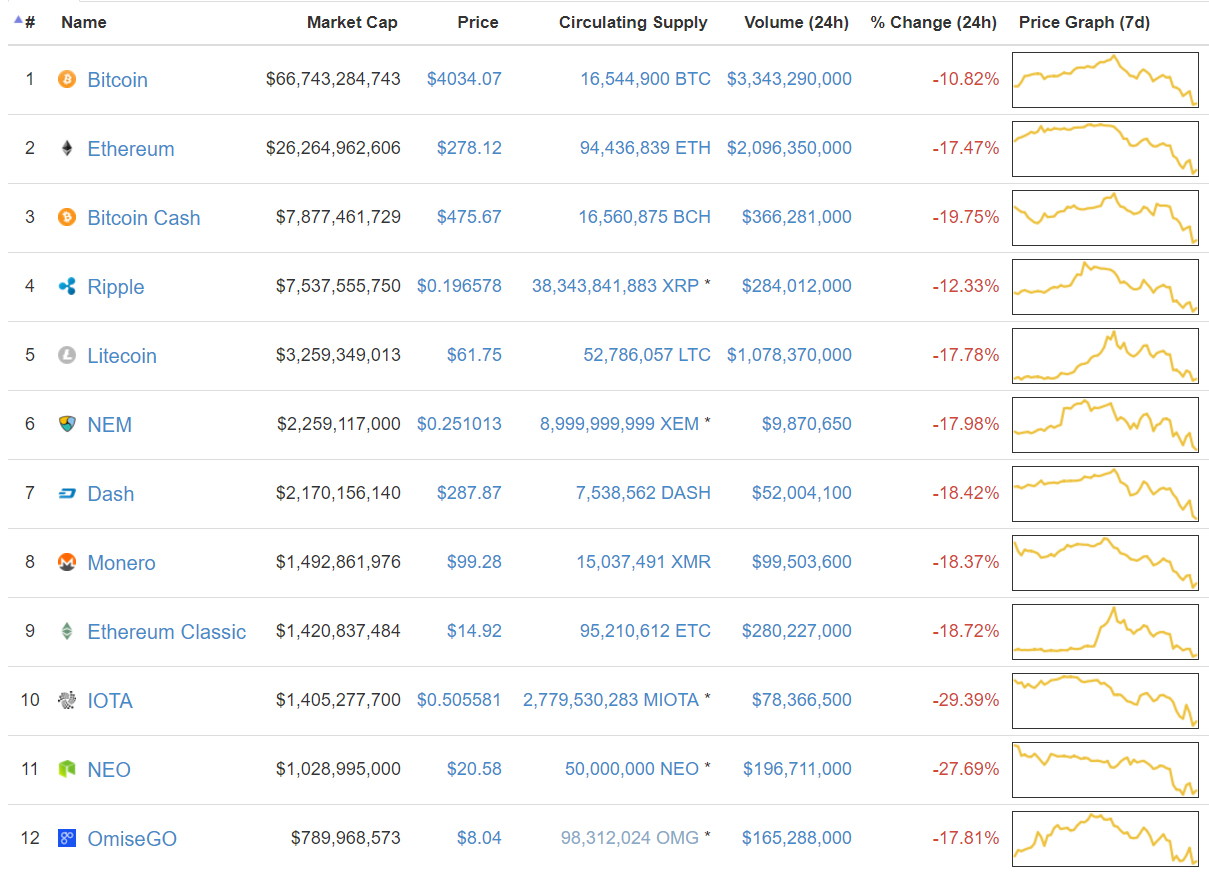Image resolution: width=1209 pixels, height=873 pixels.
Task: Click the Monero logo icon
Action: click(67, 563)
